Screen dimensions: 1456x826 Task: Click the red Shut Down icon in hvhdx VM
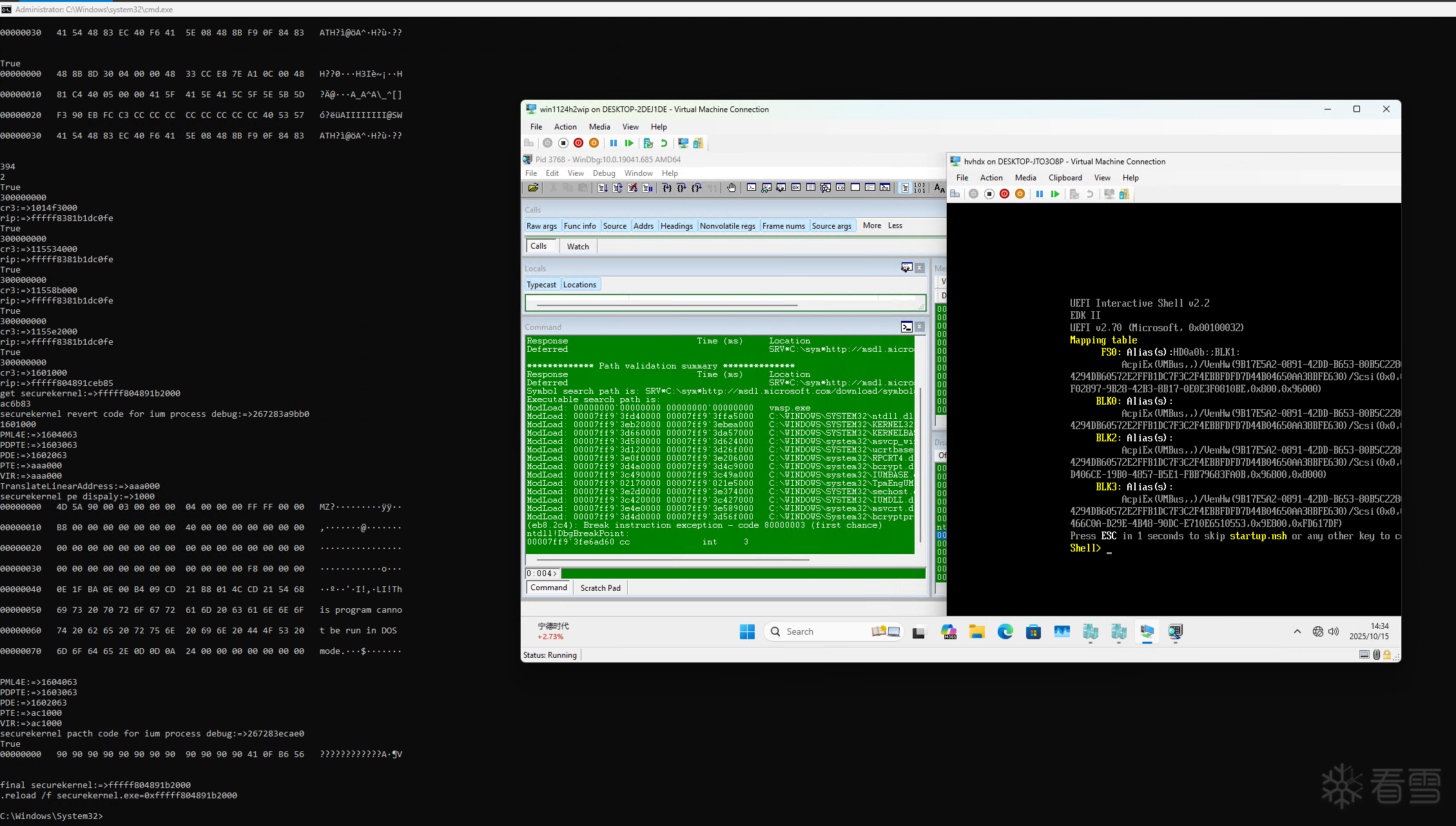(x=1004, y=194)
